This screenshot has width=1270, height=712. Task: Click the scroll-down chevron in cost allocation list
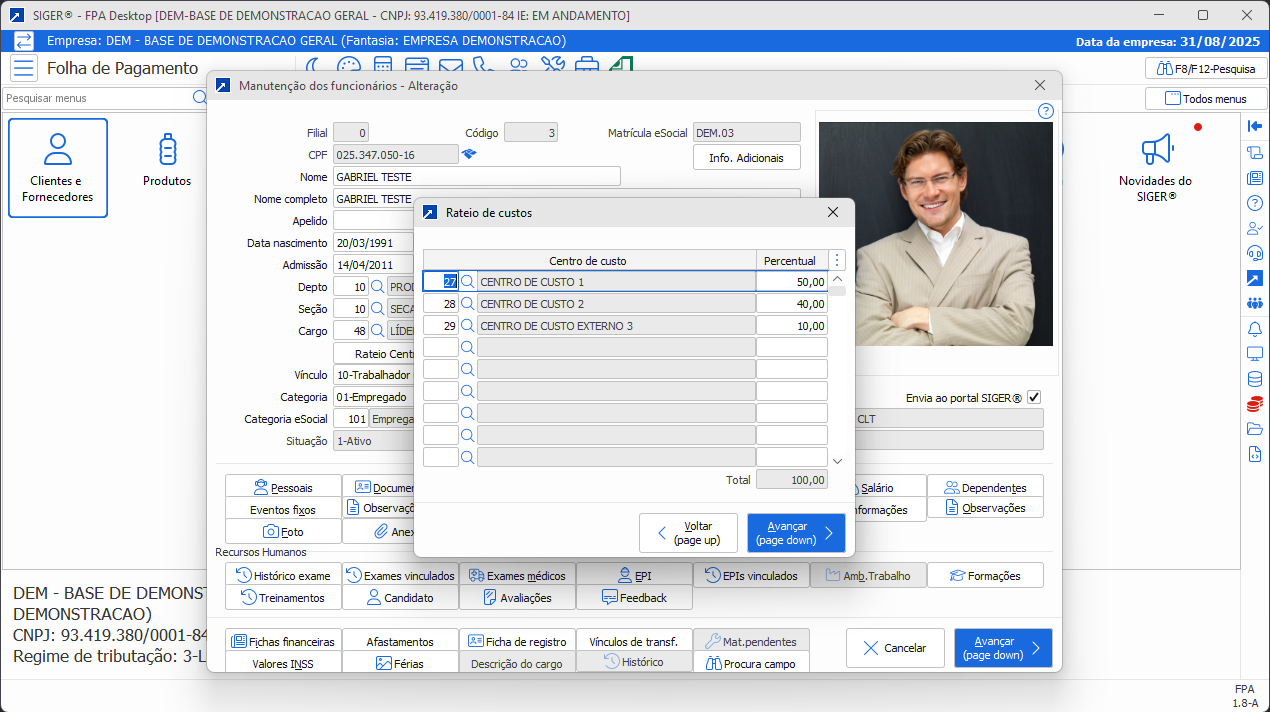pyautogui.click(x=837, y=461)
